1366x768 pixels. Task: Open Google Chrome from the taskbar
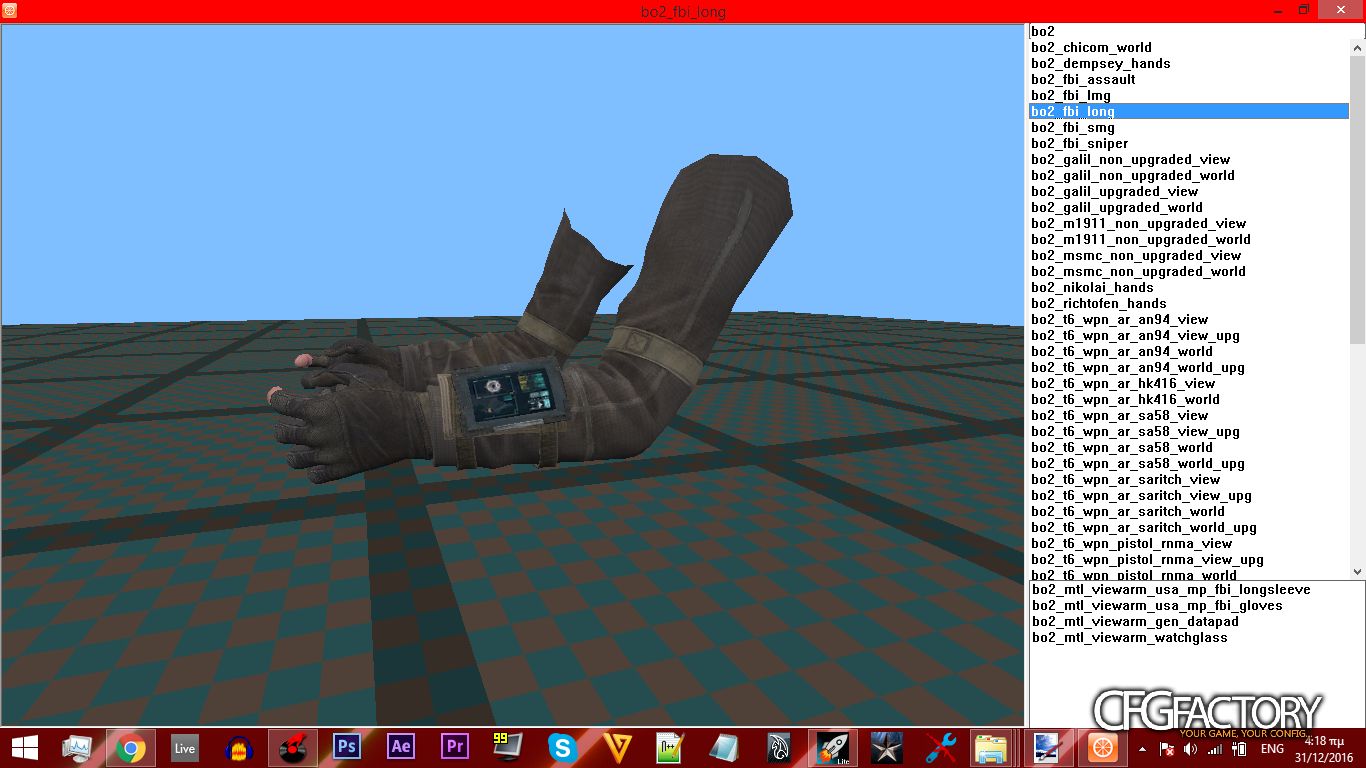(130, 748)
